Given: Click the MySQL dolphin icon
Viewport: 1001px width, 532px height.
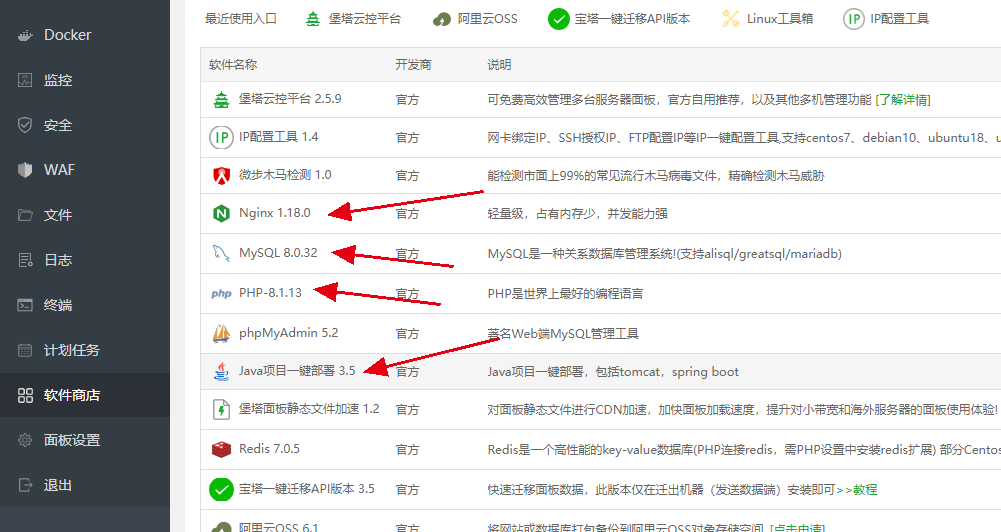Looking at the screenshot, I should [x=221, y=253].
